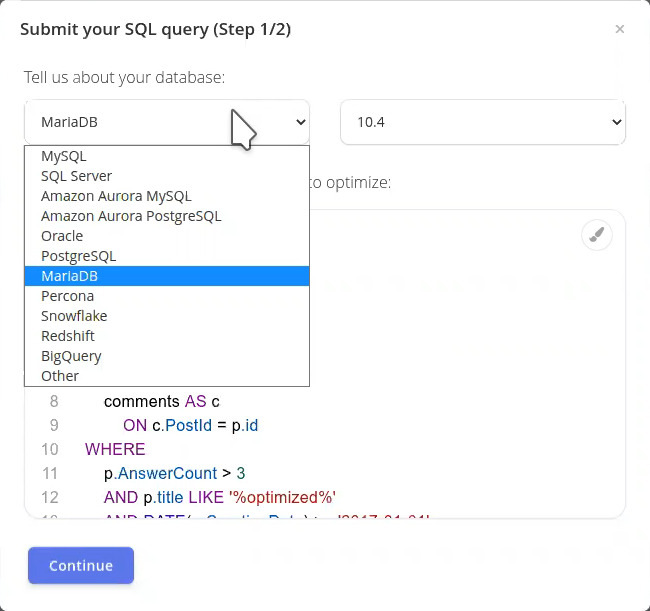Choose Percona from the list
Viewport: 650px width, 611px height.
coord(67,296)
